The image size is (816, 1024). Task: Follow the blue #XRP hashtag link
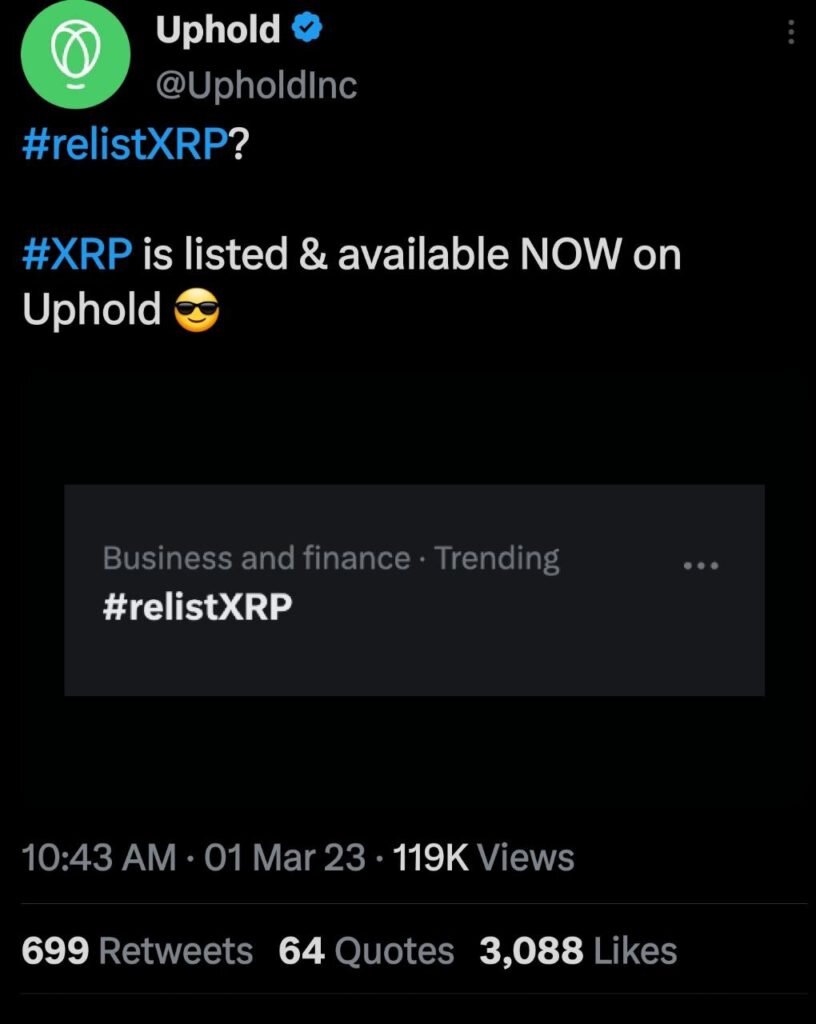77,255
